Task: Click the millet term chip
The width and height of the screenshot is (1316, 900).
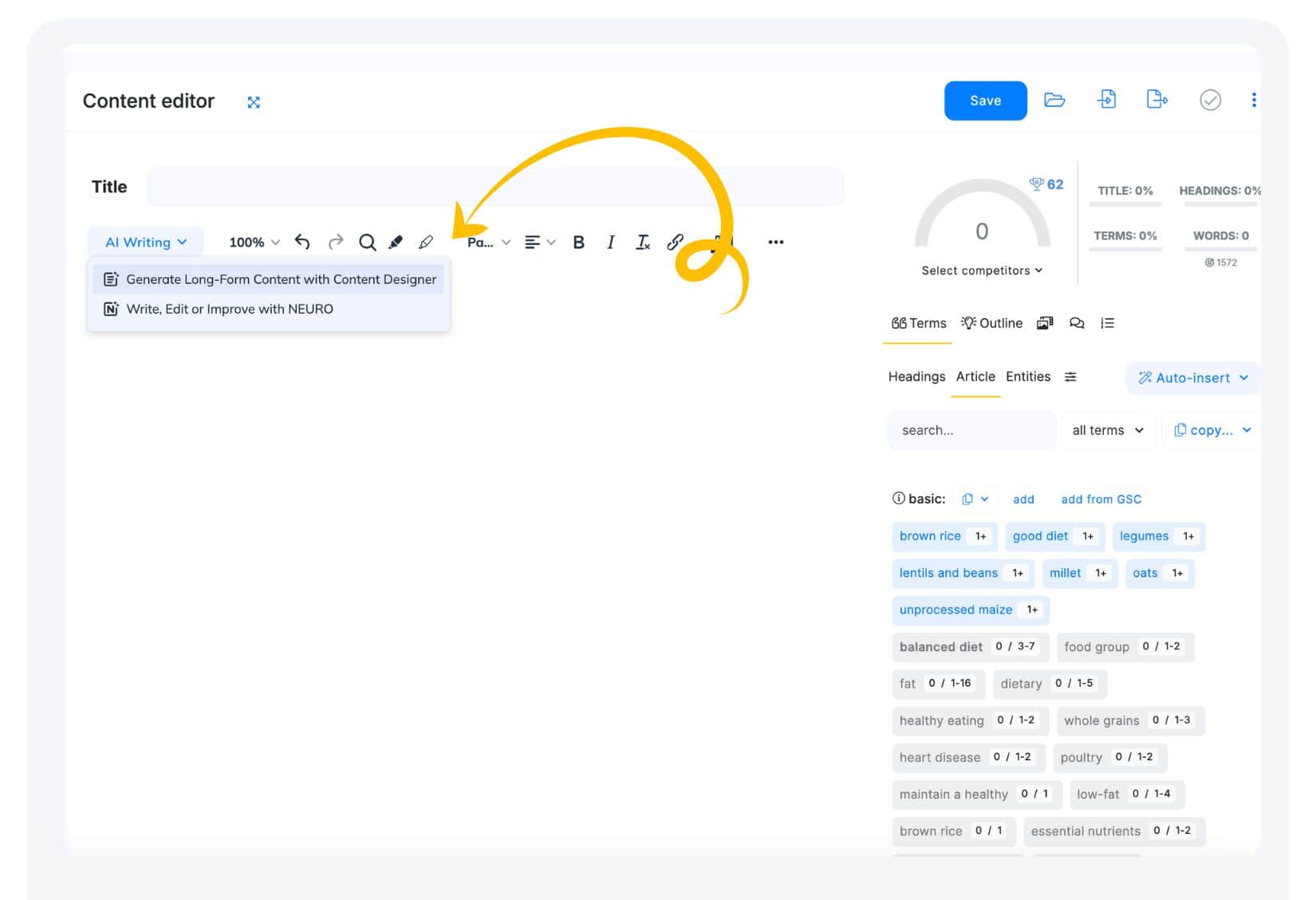Action: [1079, 573]
